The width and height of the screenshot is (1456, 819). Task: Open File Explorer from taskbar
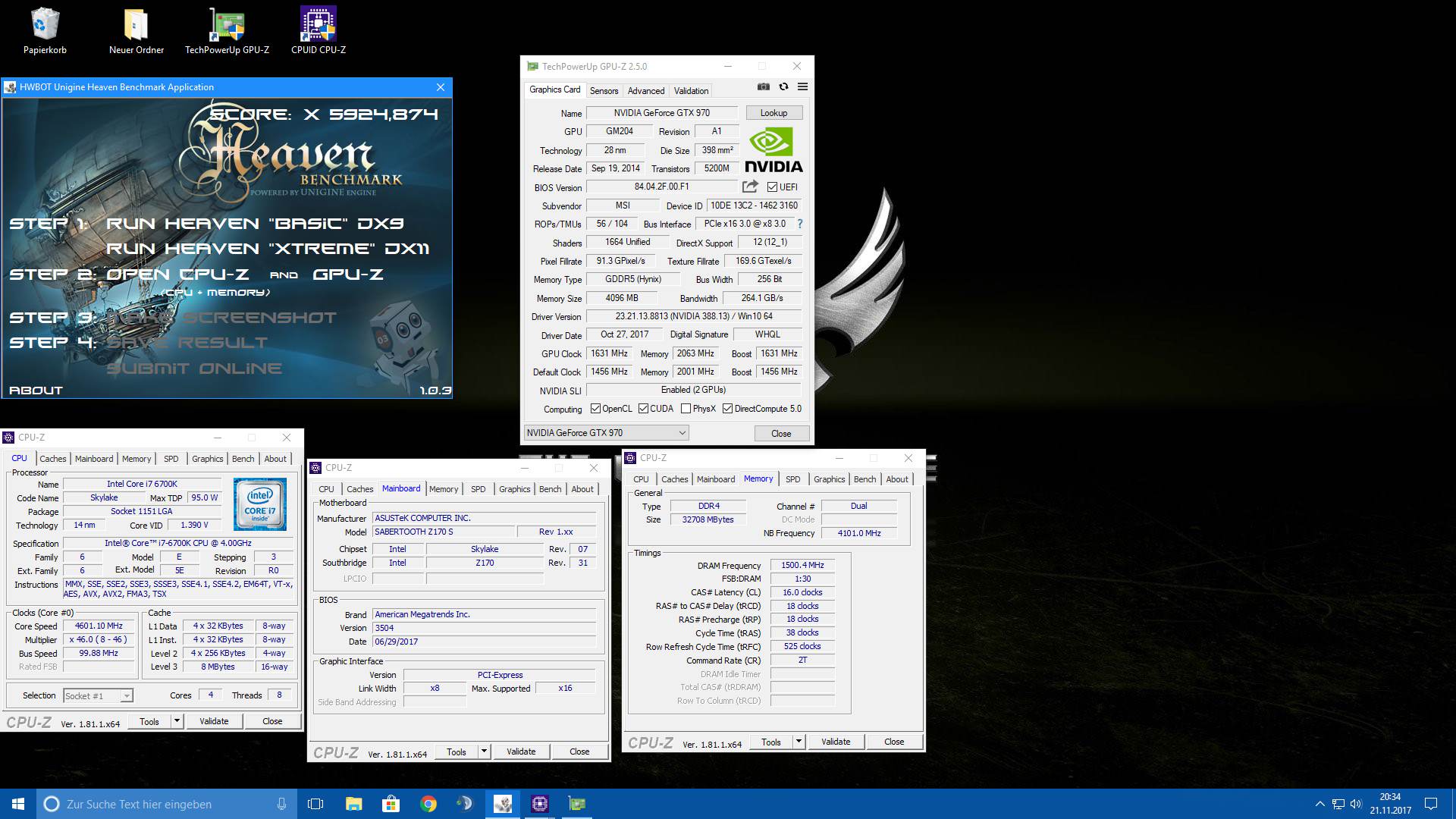(x=353, y=804)
